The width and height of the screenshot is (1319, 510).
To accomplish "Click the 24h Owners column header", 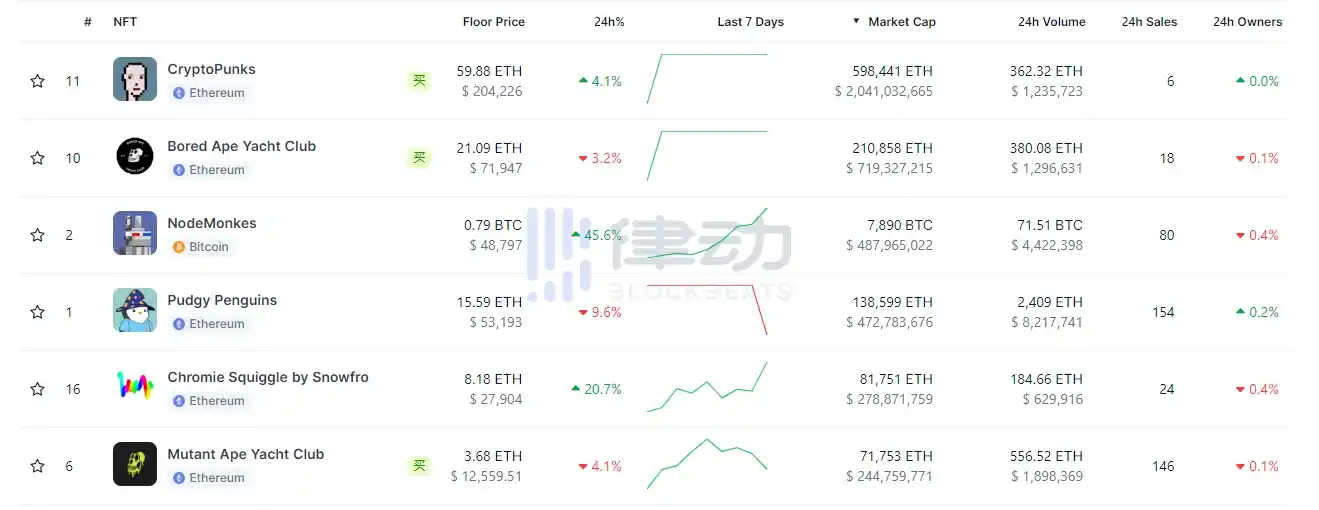I will point(1247,22).
